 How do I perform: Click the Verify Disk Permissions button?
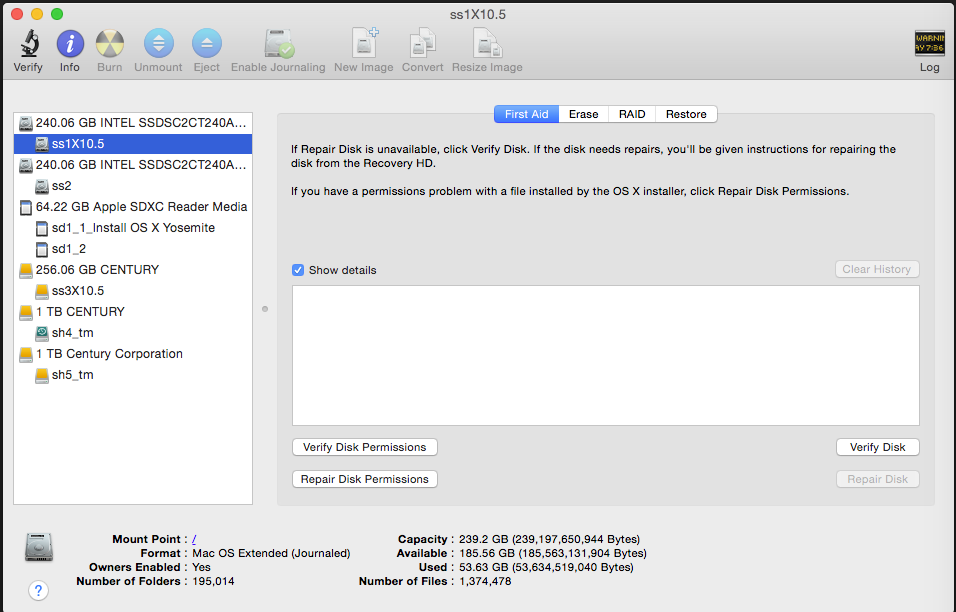coord(364,447)
